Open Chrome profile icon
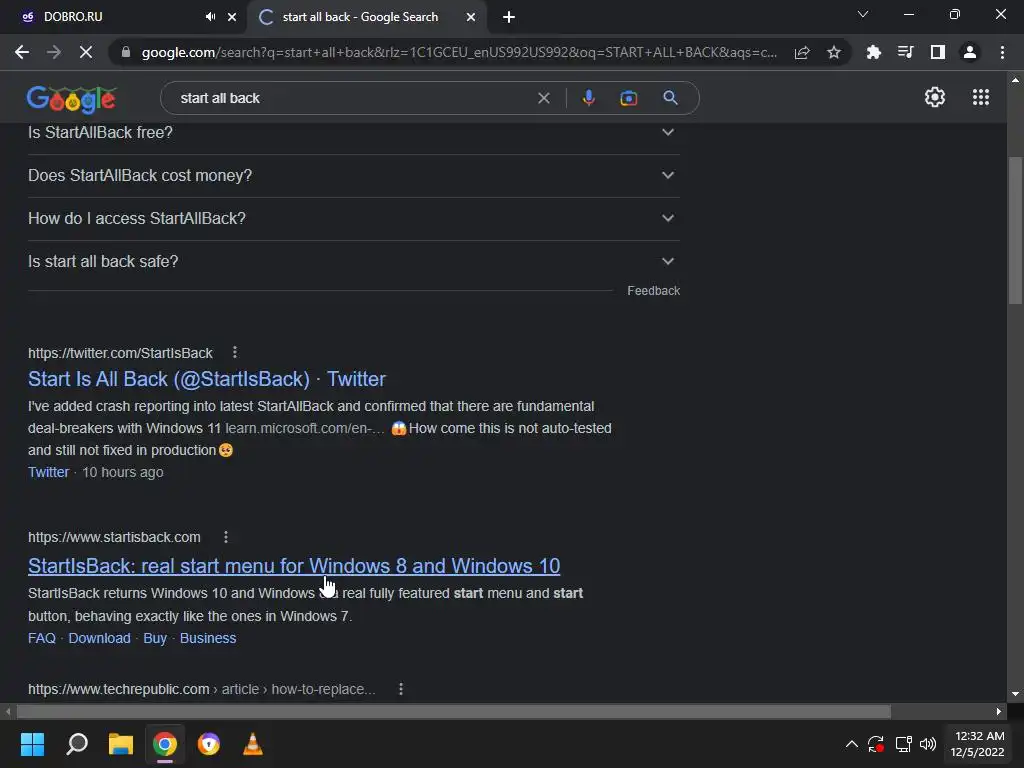The height and width of the screenshot is (768, 1024). (x=970, y=52)
